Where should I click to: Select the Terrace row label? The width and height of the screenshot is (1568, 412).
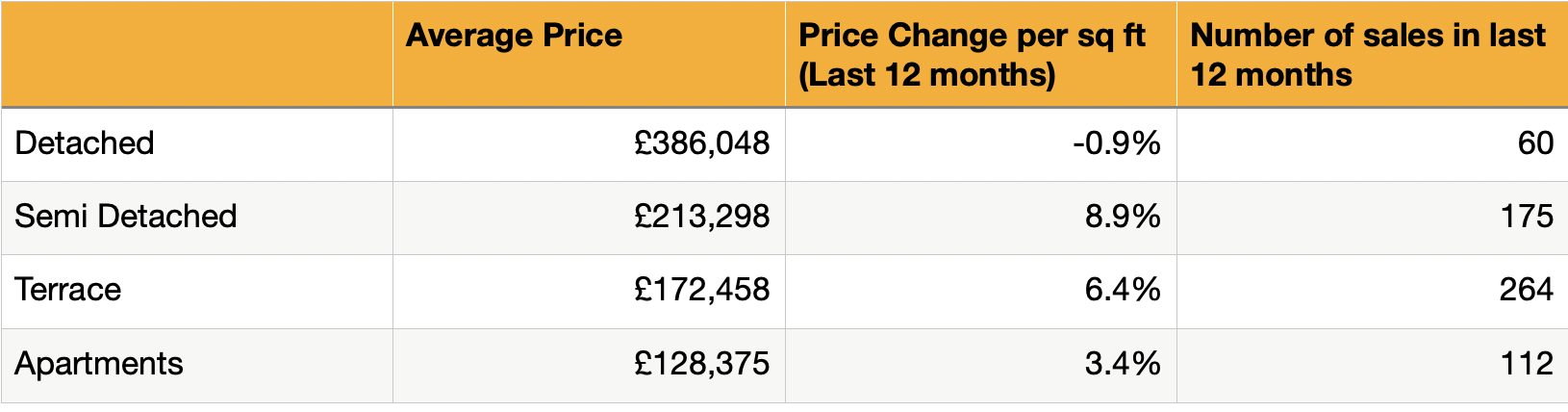(x=68, y=290)
